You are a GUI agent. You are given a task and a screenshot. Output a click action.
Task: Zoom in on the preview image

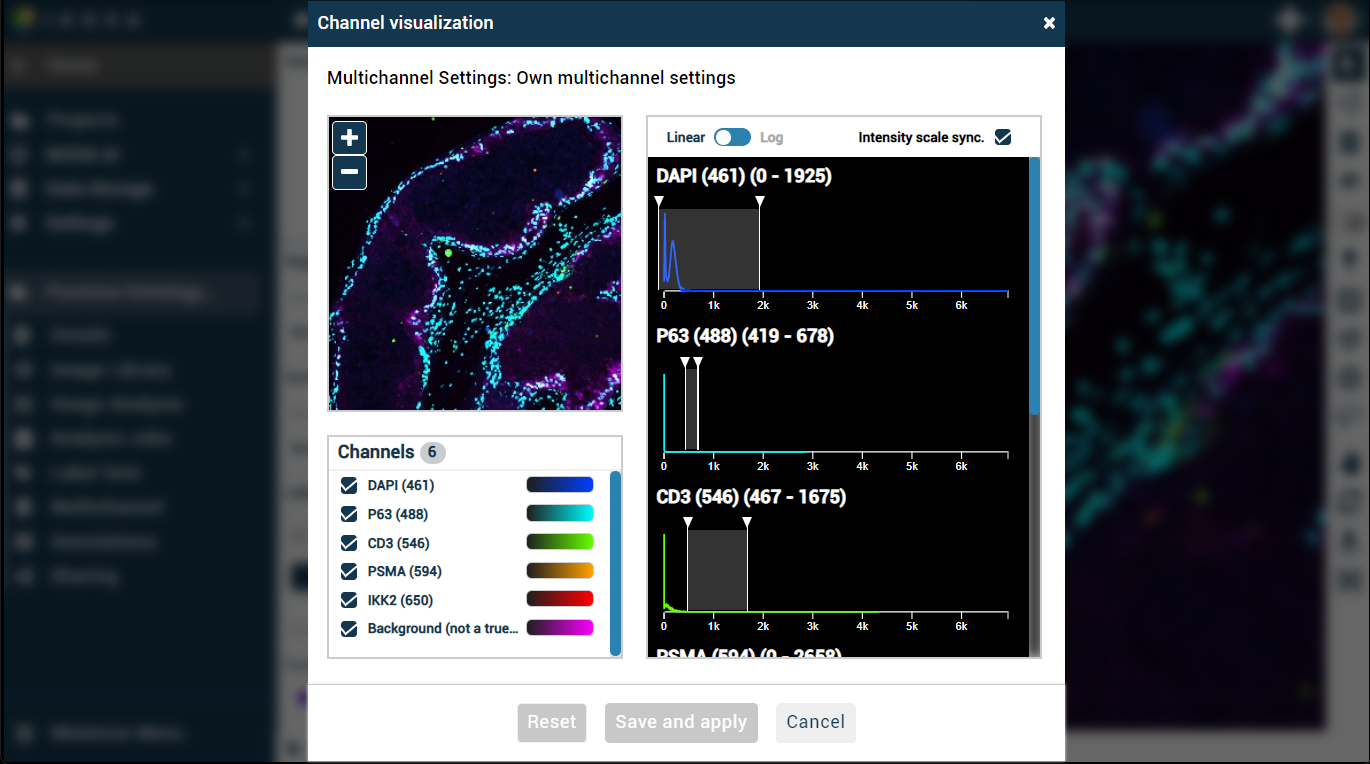tap(349, 138)
